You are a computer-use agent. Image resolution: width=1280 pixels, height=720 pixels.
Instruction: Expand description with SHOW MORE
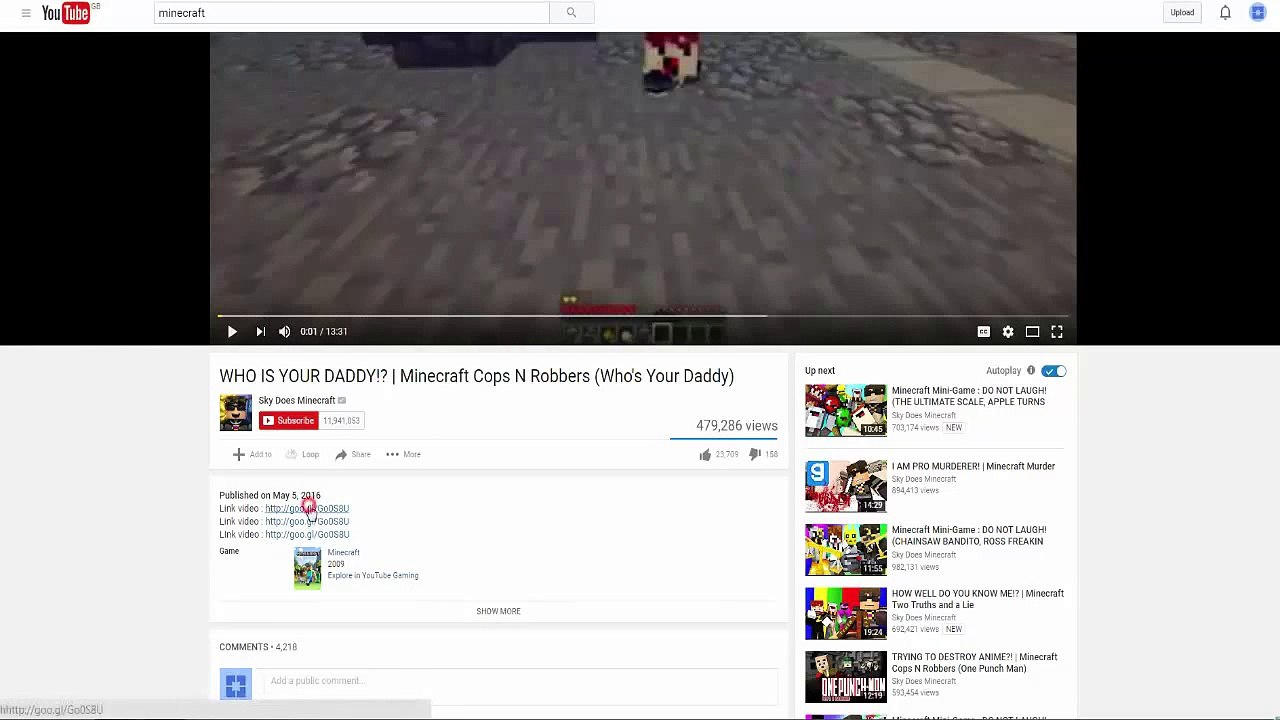coord(498,611)
